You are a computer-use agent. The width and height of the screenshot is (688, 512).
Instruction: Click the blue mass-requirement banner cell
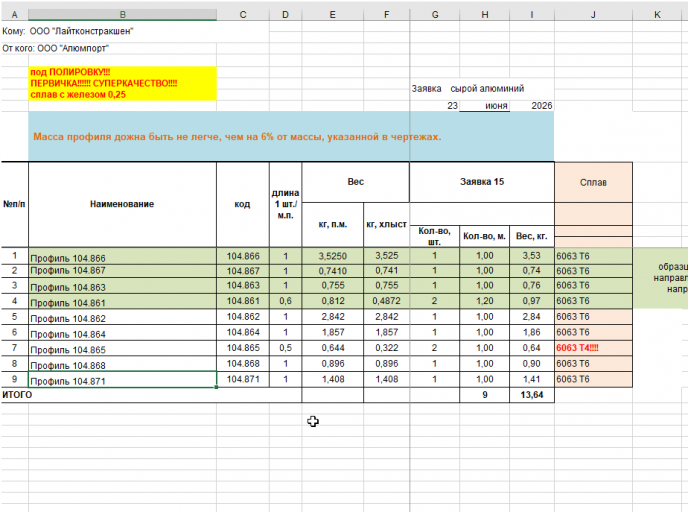point(291,136)
